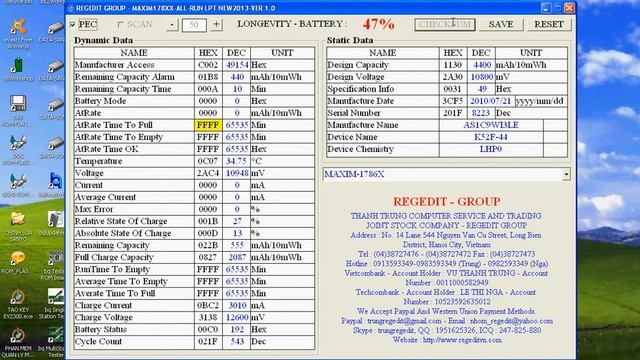The width and height of the screenshot is (640, 360).
Task: Click the SAVE button
Action: (501, 24)
